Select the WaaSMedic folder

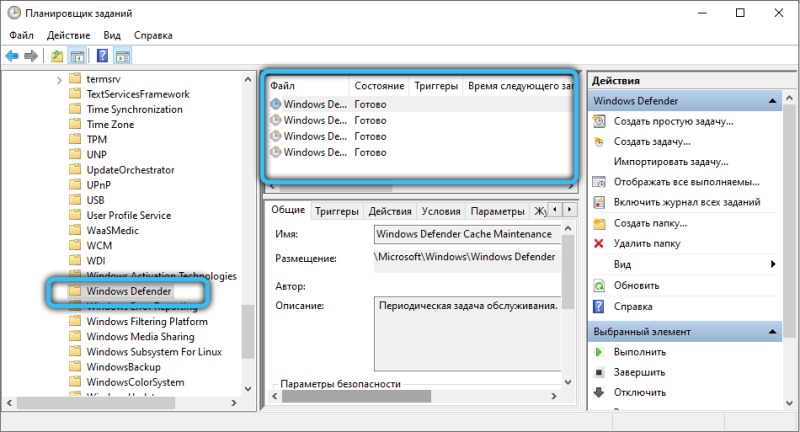tap(112, 231)
